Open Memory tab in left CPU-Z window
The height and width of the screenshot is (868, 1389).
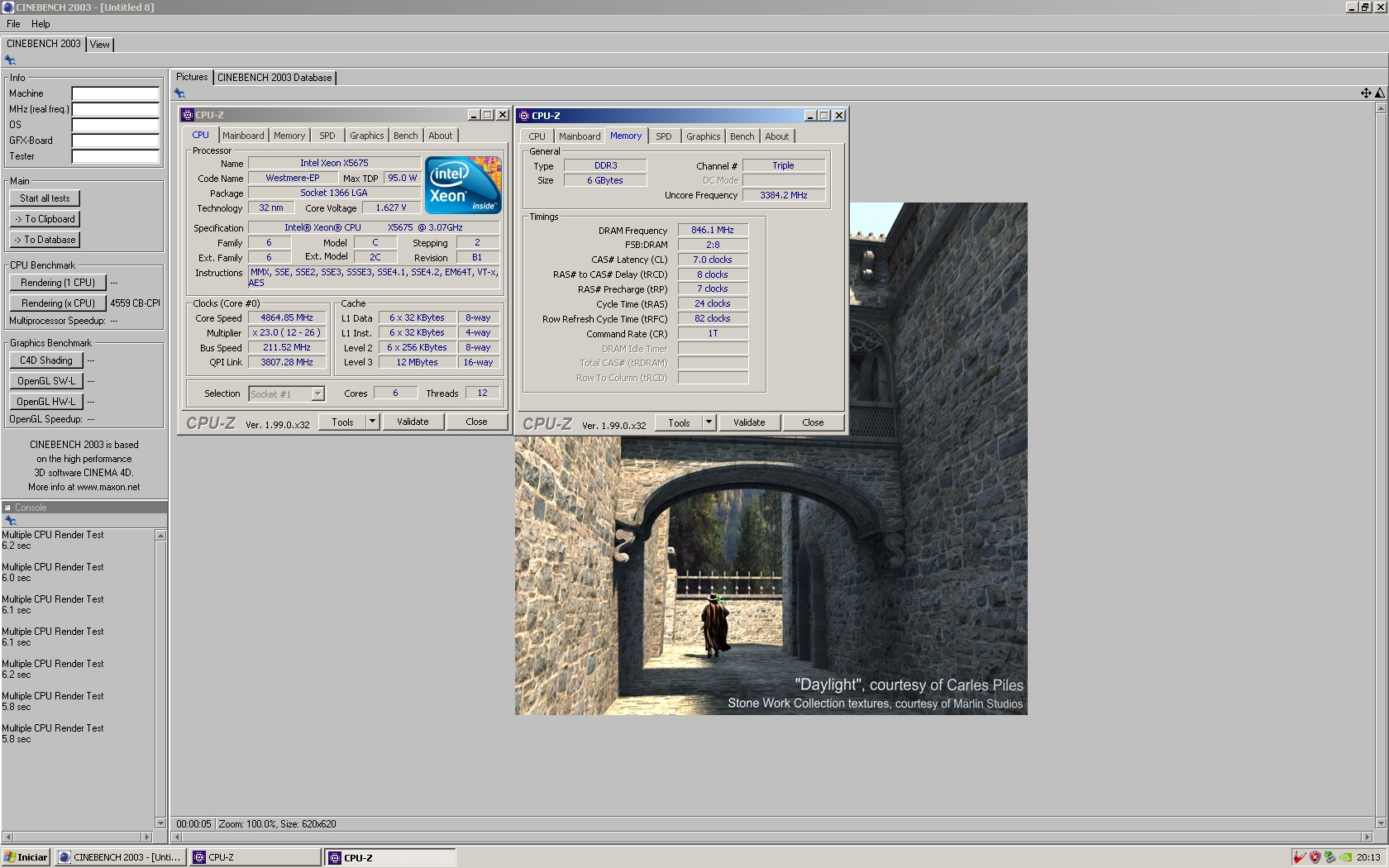[289, 136]
